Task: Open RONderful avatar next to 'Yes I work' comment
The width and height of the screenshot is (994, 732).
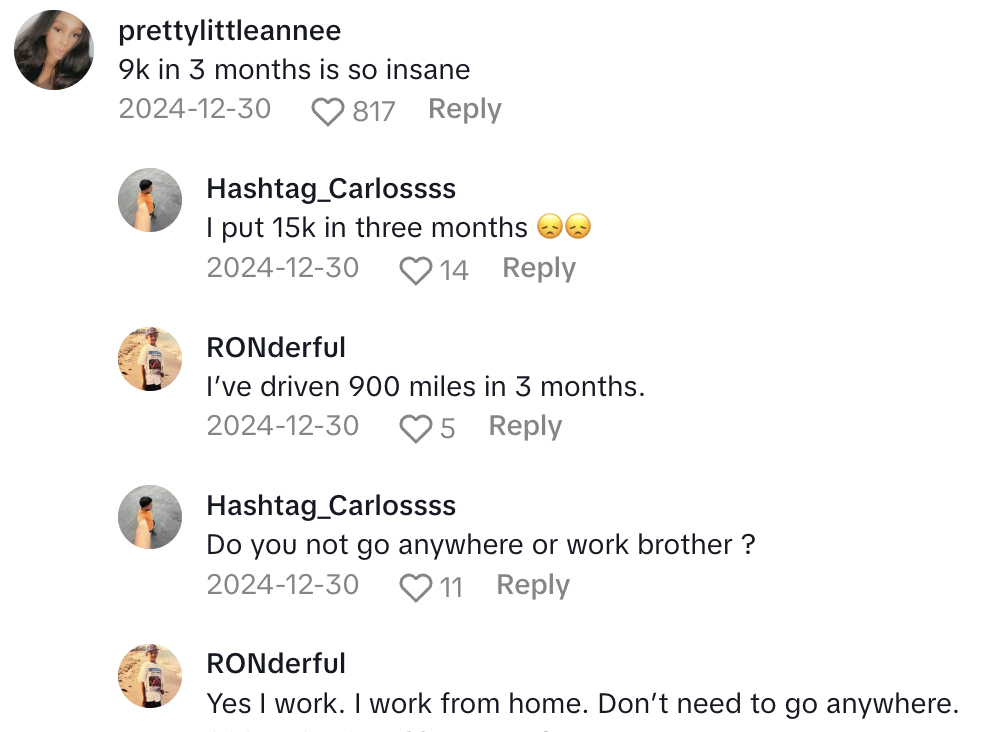Action: pos(150,676)
